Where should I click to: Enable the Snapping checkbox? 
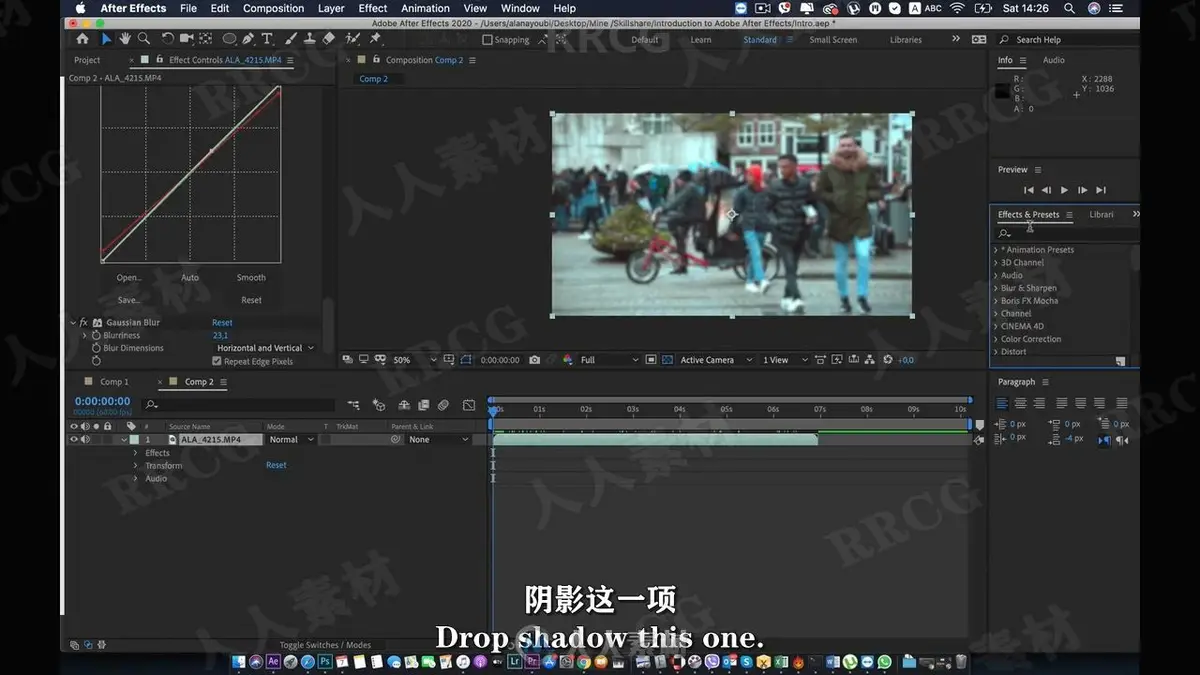(487, 40)
